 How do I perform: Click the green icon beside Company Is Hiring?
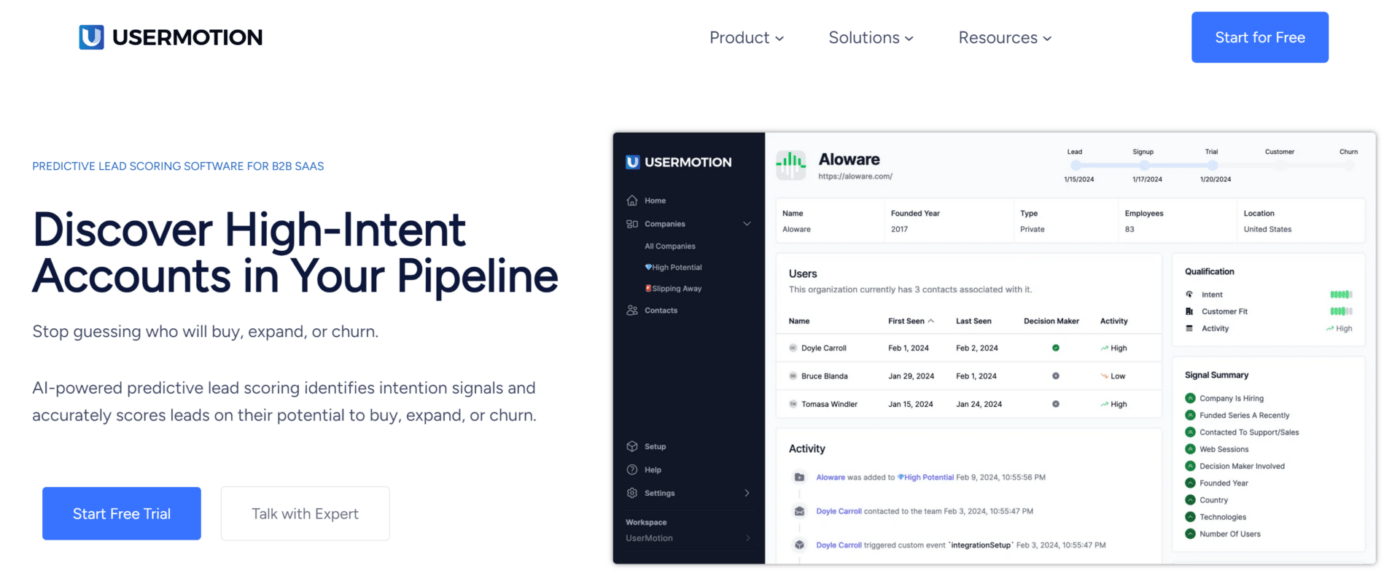(x=1190, y=398)
